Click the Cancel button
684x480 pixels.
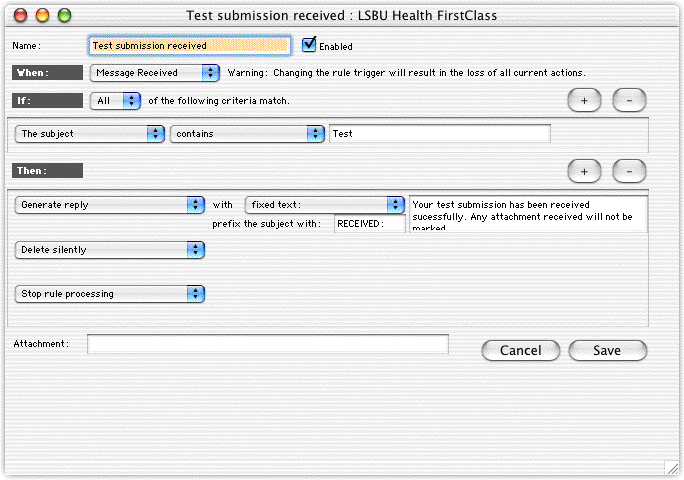(520, 351)
